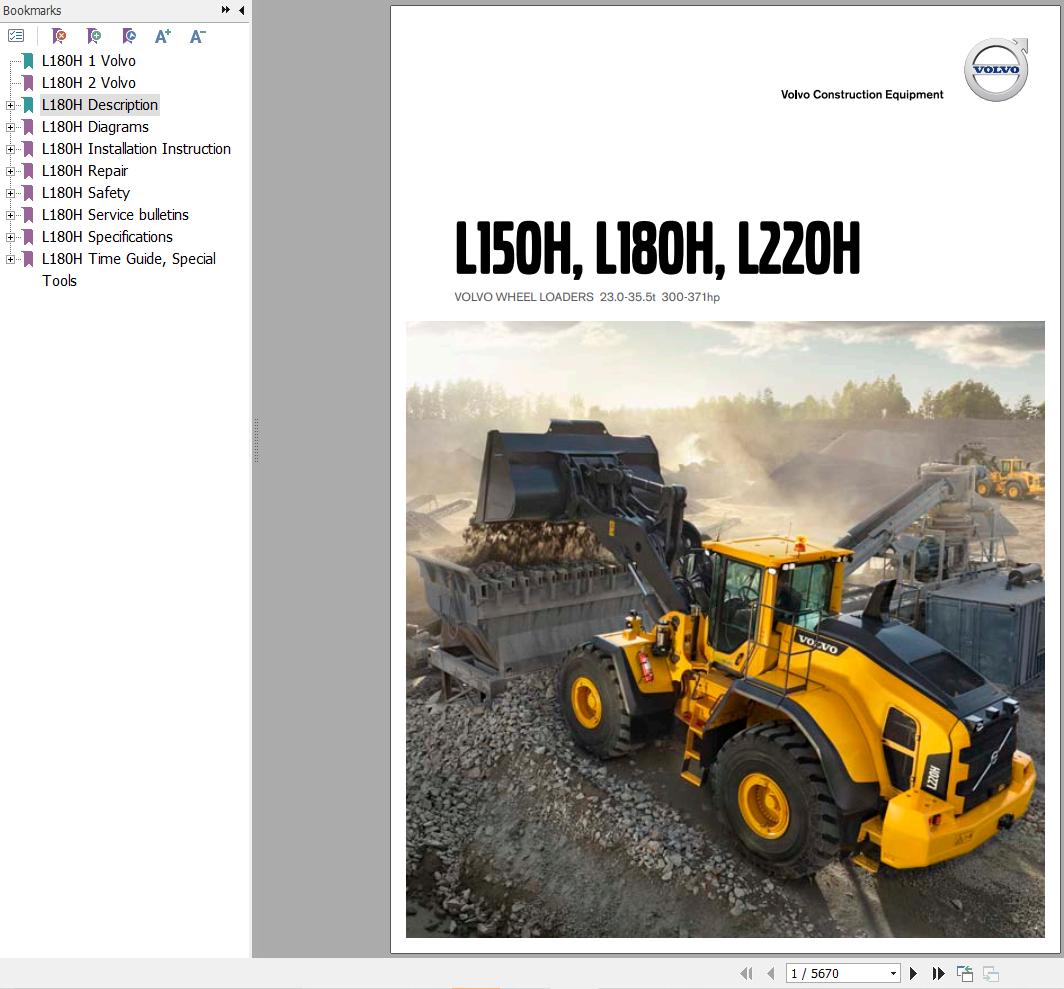
Task: Select the L180H Description bookmark
Action: (x=100, y=105)
